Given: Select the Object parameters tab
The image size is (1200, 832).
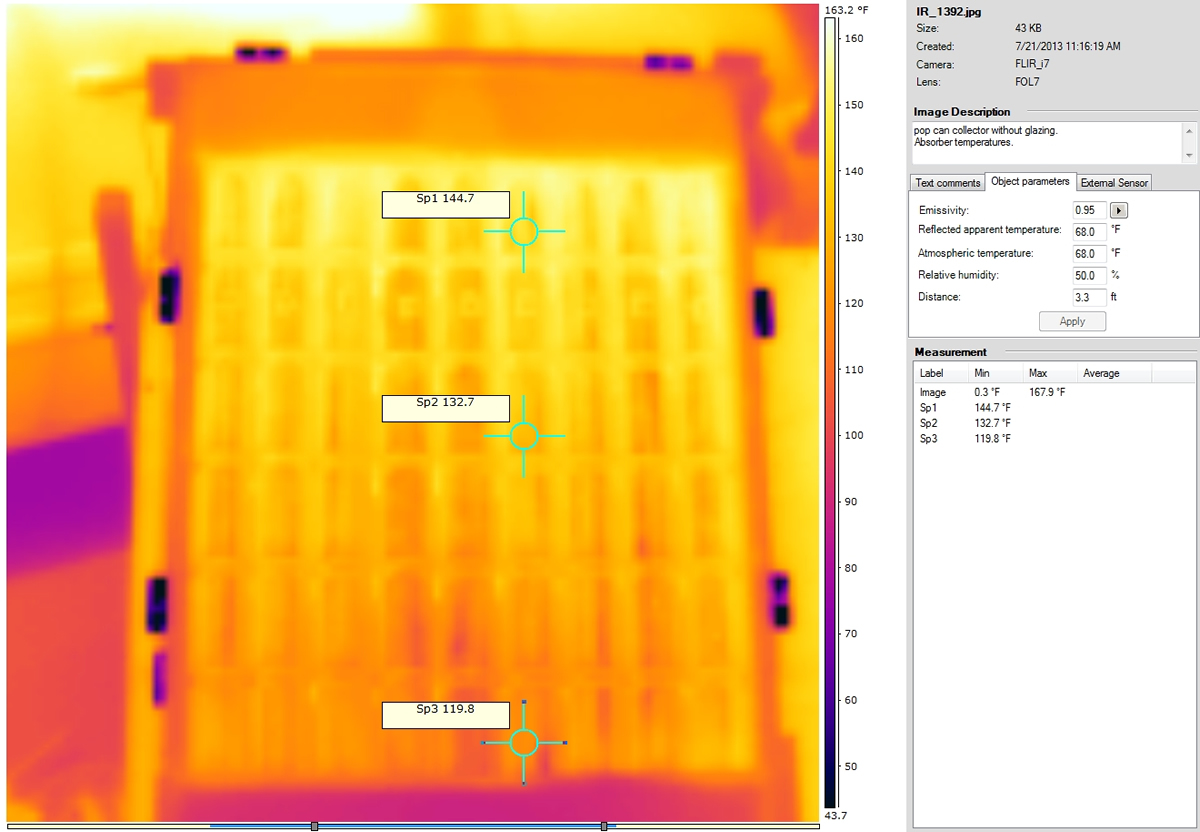Looking at the screenshot, I should [x=1029, y=182].
